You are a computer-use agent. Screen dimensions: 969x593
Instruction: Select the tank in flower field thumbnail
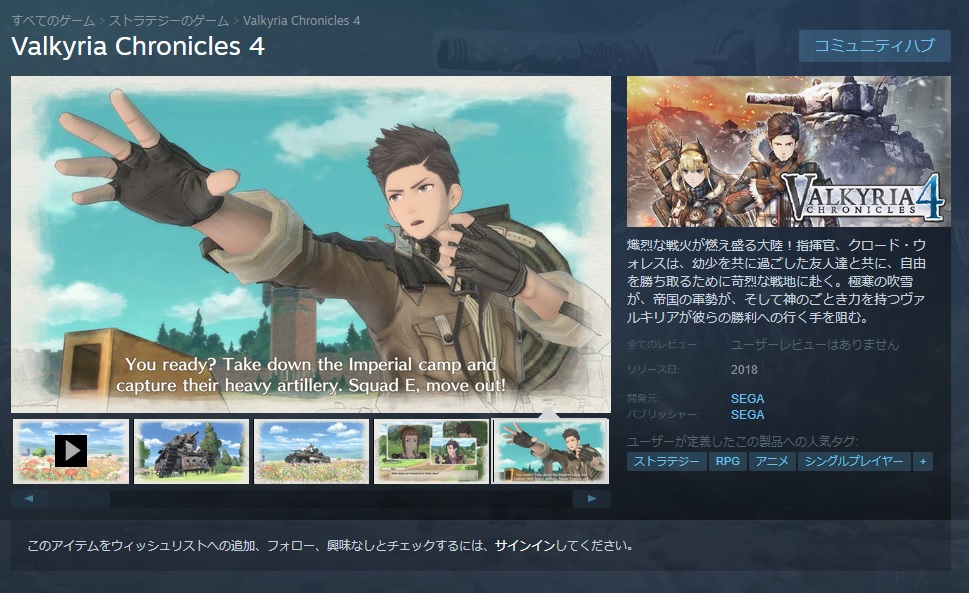(x=311, y=451)
